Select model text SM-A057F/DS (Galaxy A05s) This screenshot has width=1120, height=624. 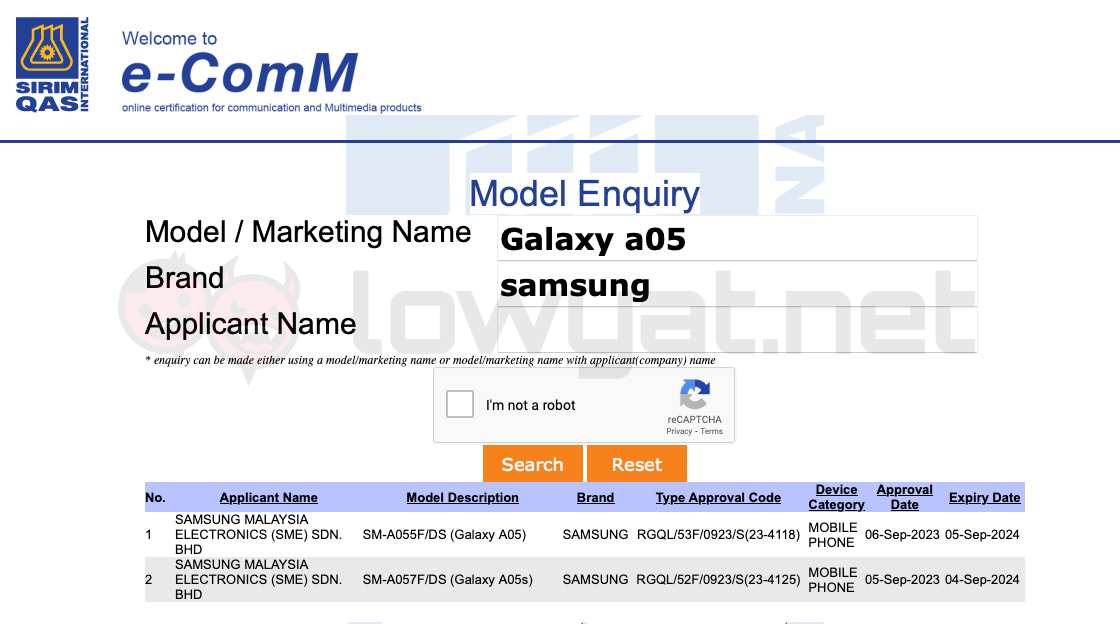[x=448, y=580]
